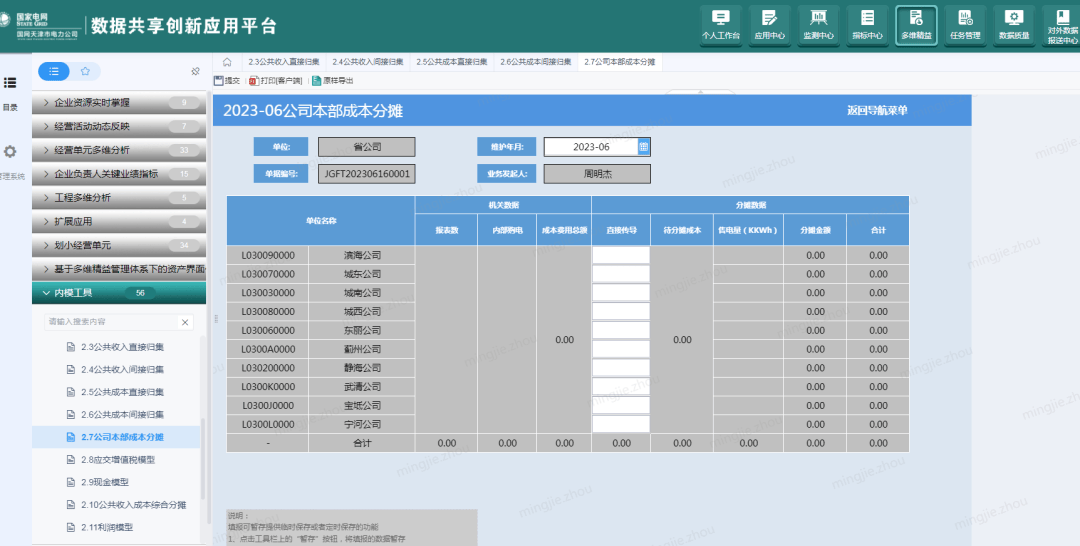Click the 提交 save toolbar button
Screen dimensions: 1080x546
click(x=227, y=81)
